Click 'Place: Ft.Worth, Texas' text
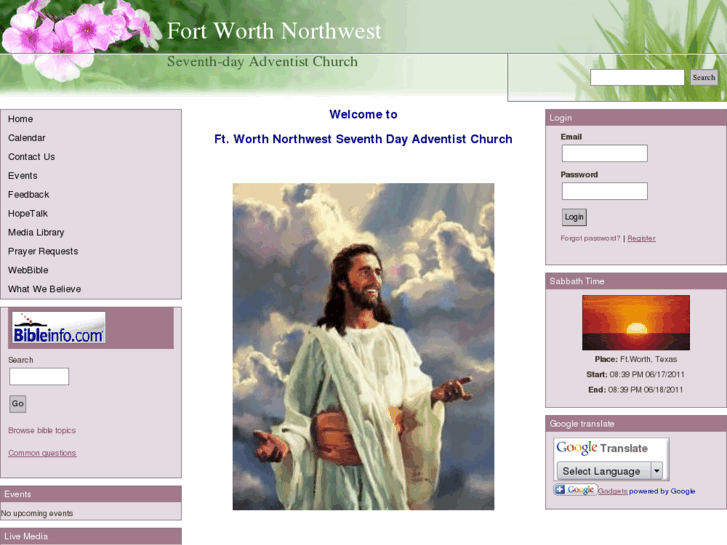Screen dimensions: 727x545 [636, 359]
